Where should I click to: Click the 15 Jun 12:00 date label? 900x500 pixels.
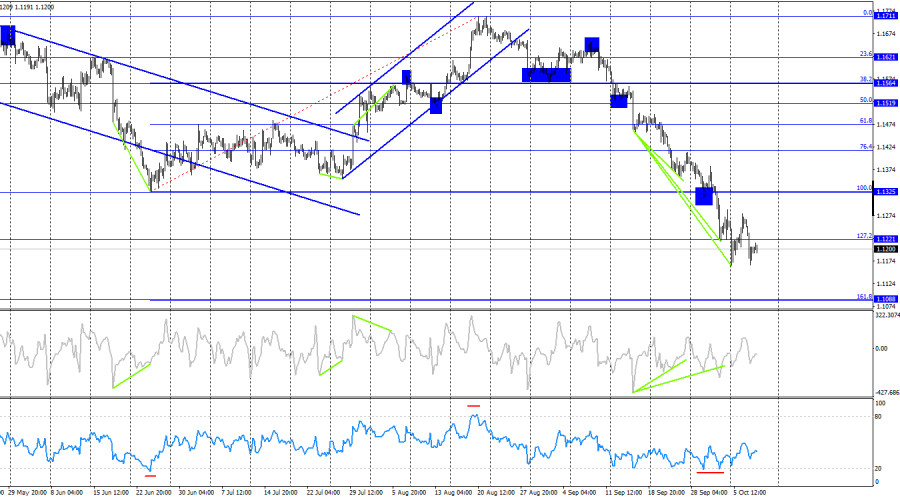[x=111, y=493]
